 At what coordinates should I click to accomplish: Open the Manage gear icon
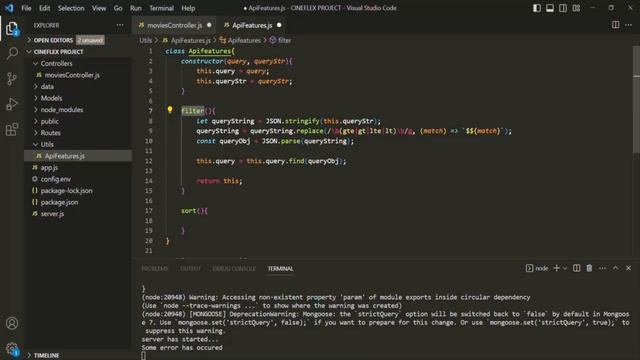tap(12, 349)
